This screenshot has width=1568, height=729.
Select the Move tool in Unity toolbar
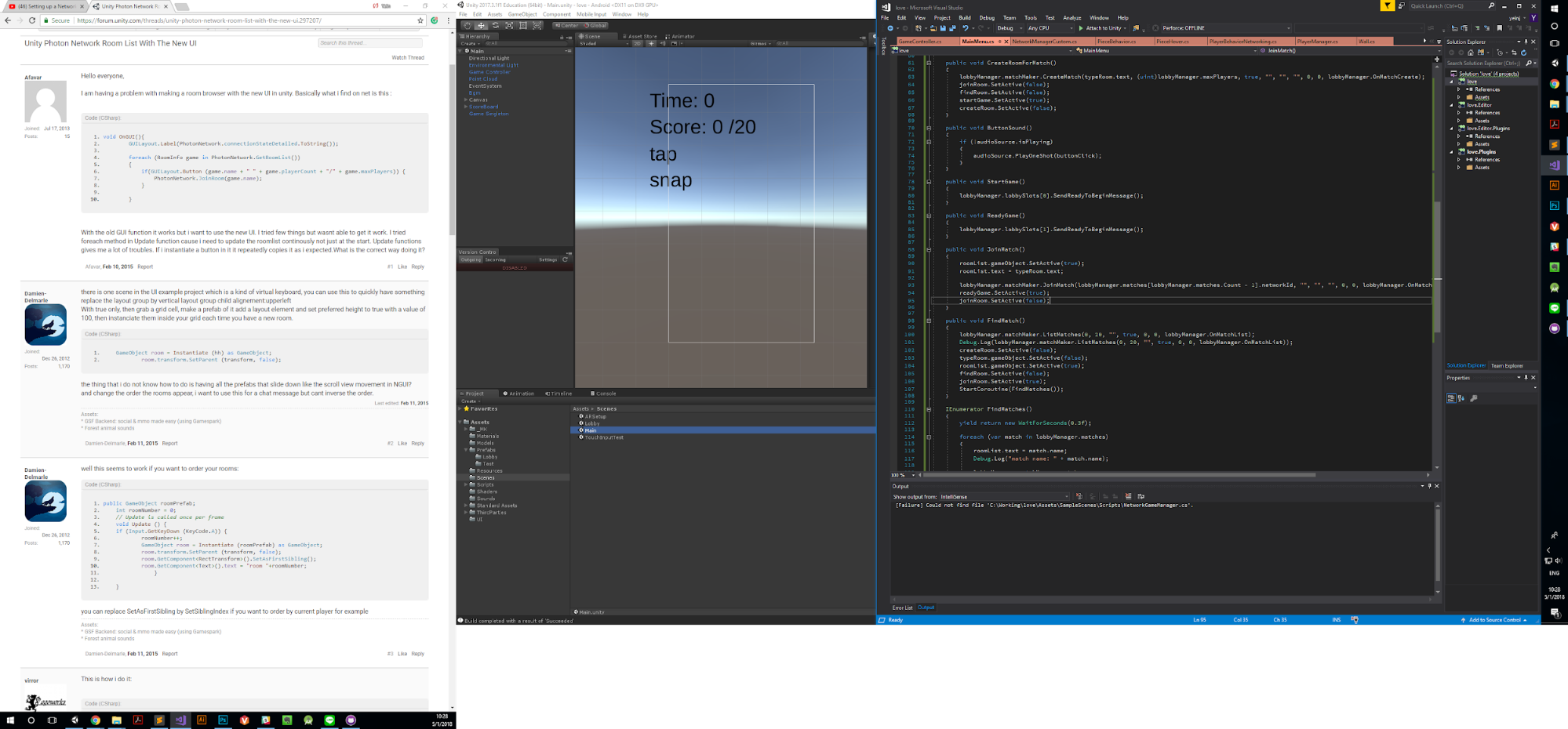481,25
